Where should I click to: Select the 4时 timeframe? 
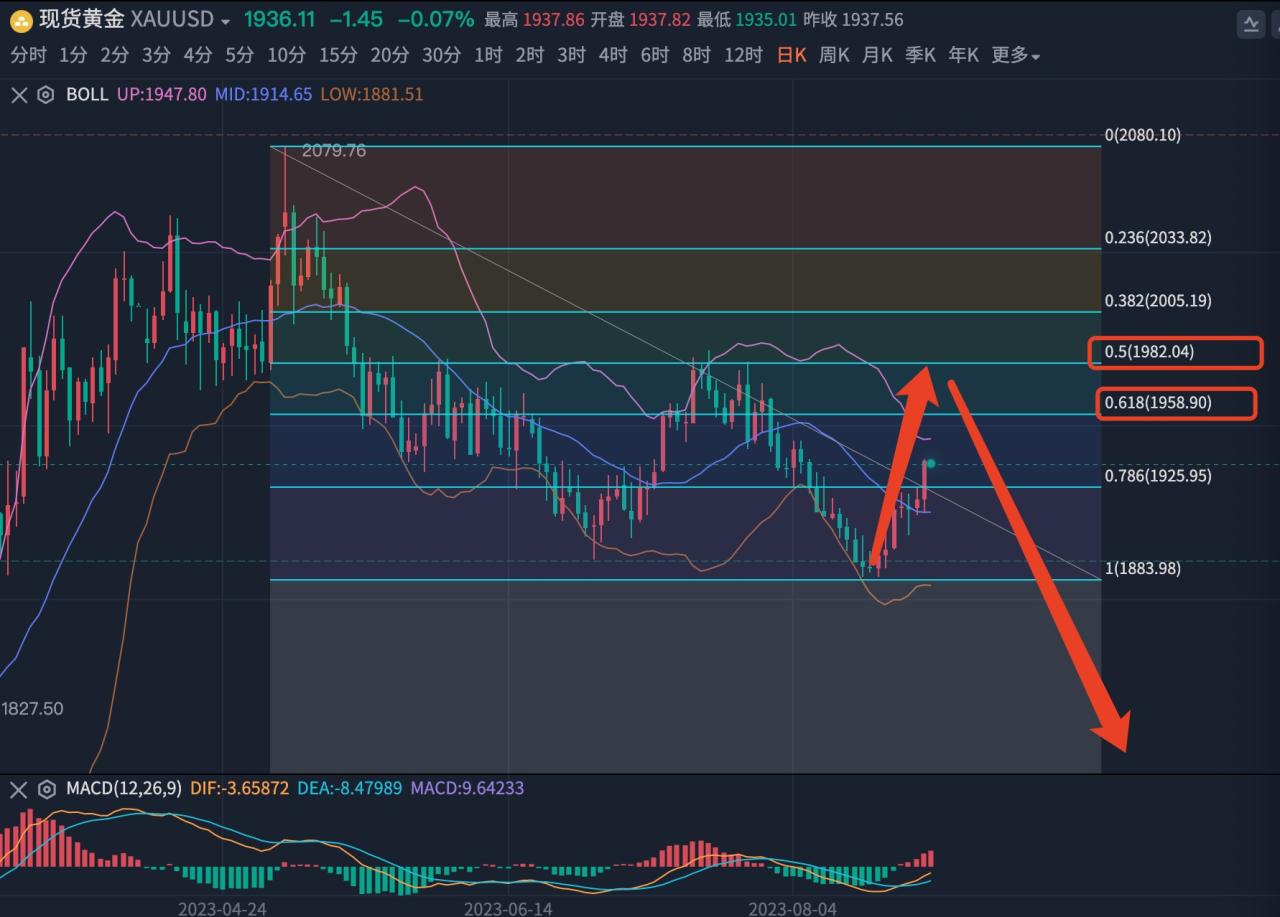(613, 56)
